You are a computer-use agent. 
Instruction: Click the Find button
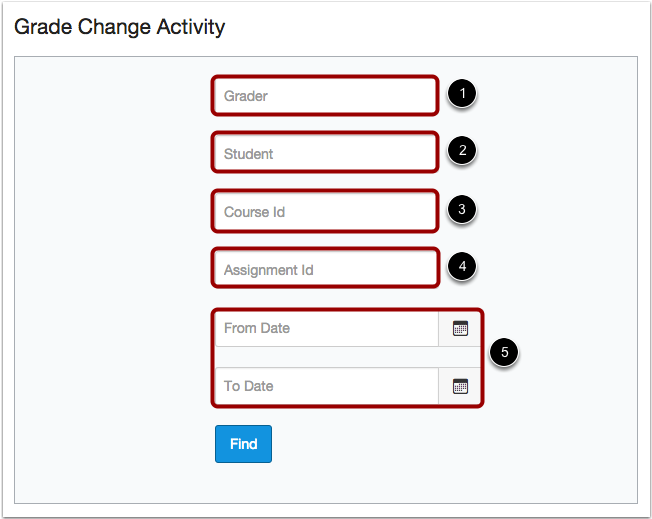[243, 444]
